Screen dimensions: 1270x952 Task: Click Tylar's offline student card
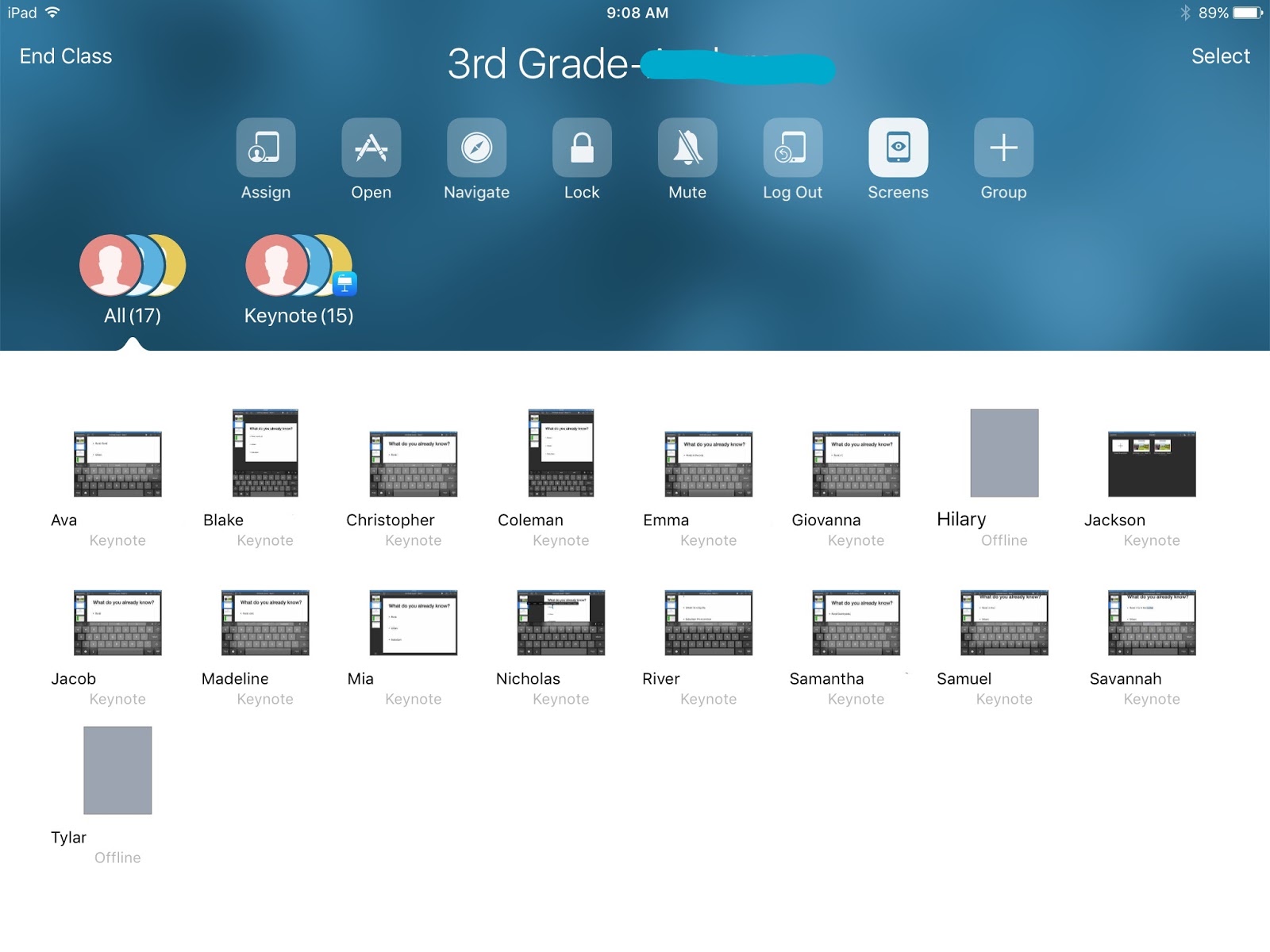pyautogui.click(x=117, y=771)
